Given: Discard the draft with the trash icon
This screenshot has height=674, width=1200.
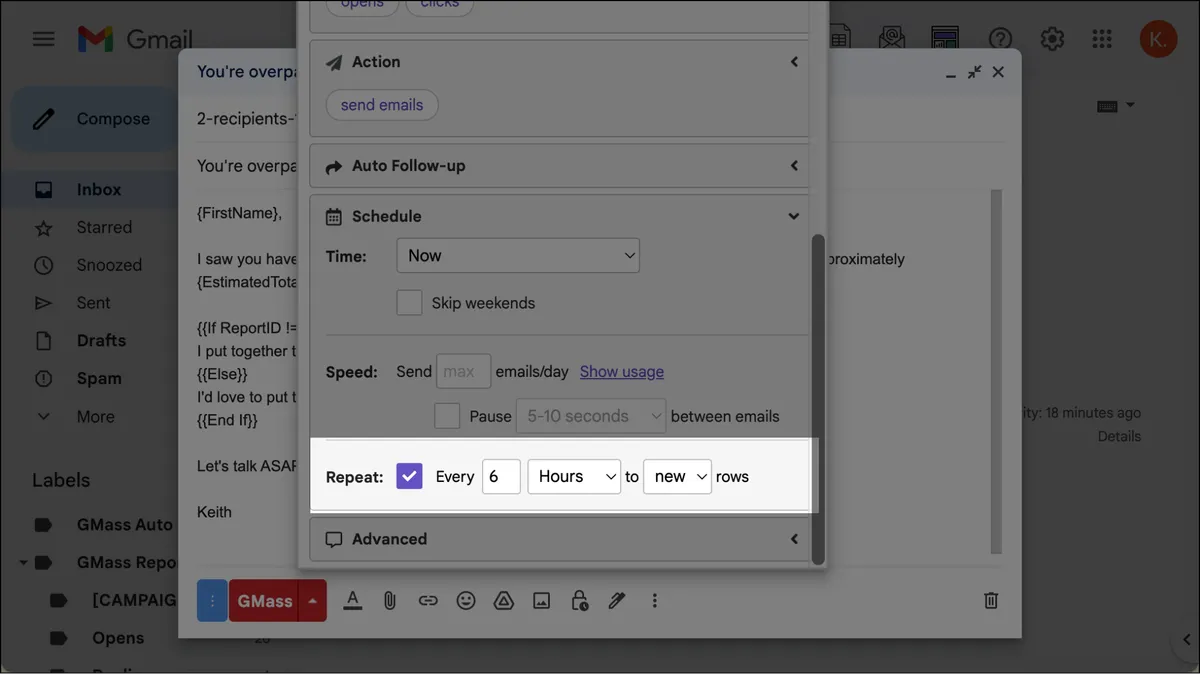Looking at the screenshot, I should coord(991,600).
